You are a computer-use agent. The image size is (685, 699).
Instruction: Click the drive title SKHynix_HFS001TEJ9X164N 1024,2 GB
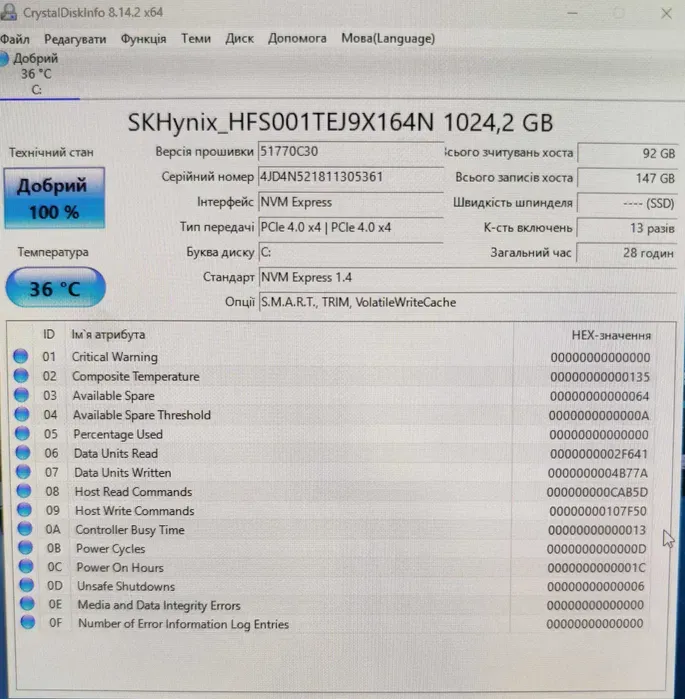pyautogui.click(x=340, y=122)
